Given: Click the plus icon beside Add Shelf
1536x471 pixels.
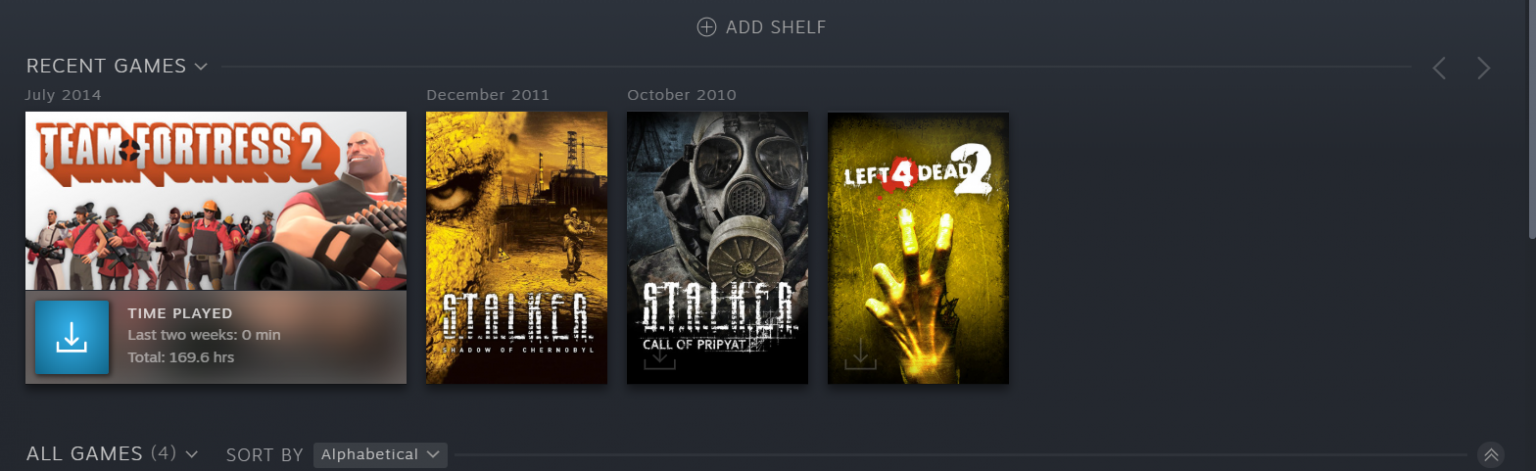Looking at the screenshot, I should coord(707,27).
